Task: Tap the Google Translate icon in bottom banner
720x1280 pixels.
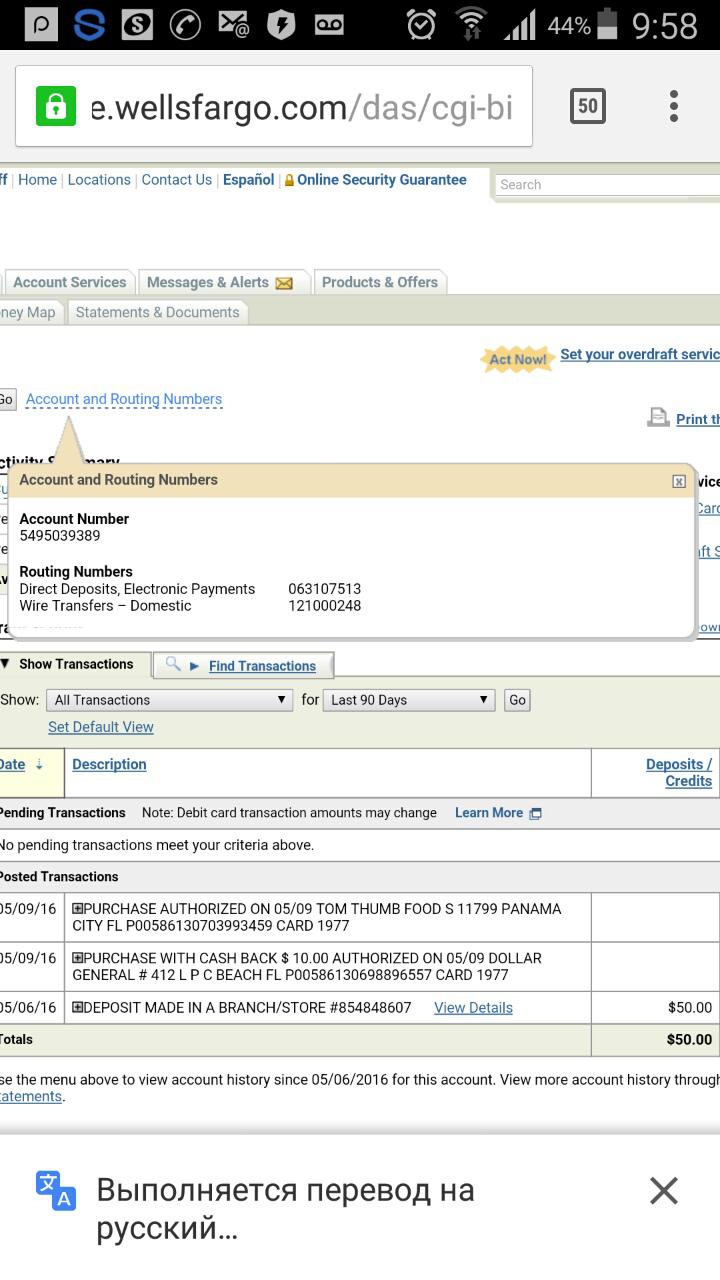Action: (x=56, y=1189)
